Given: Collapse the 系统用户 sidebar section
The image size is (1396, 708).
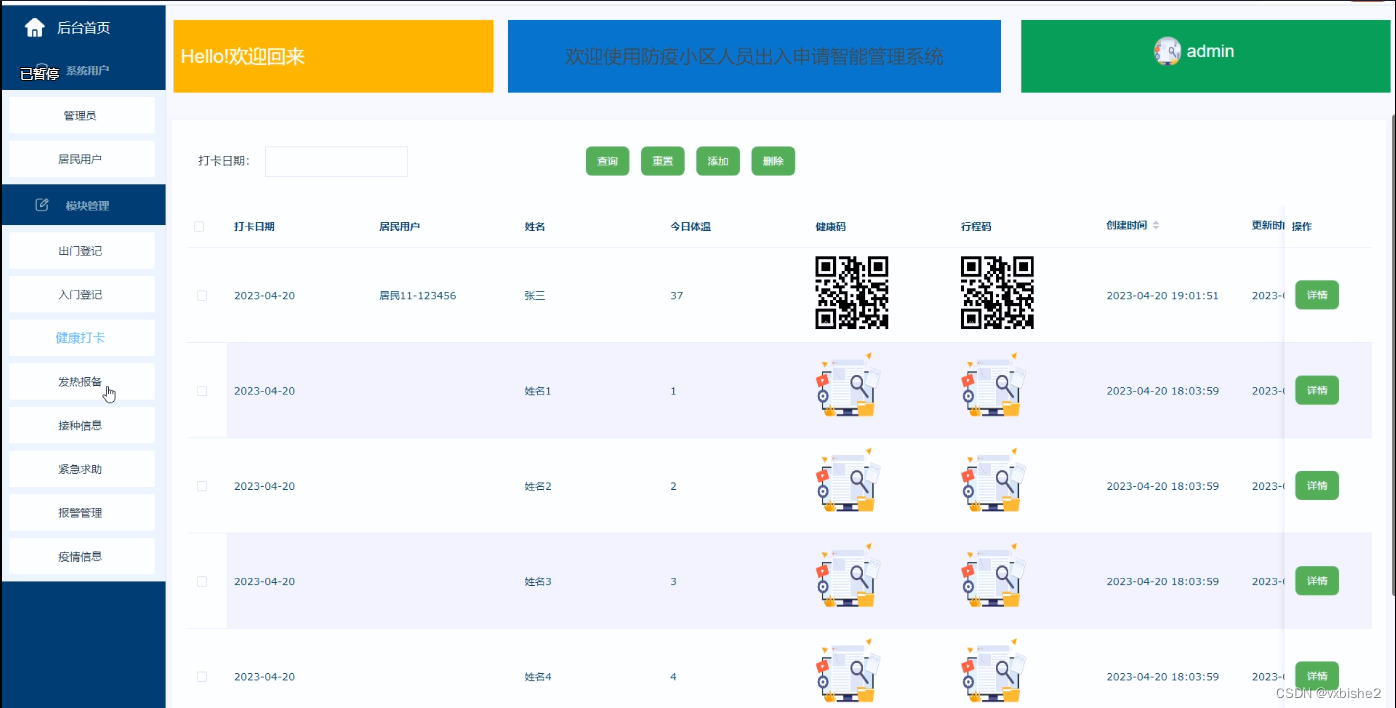Looking at the screenshot, I should pos(83,71).
